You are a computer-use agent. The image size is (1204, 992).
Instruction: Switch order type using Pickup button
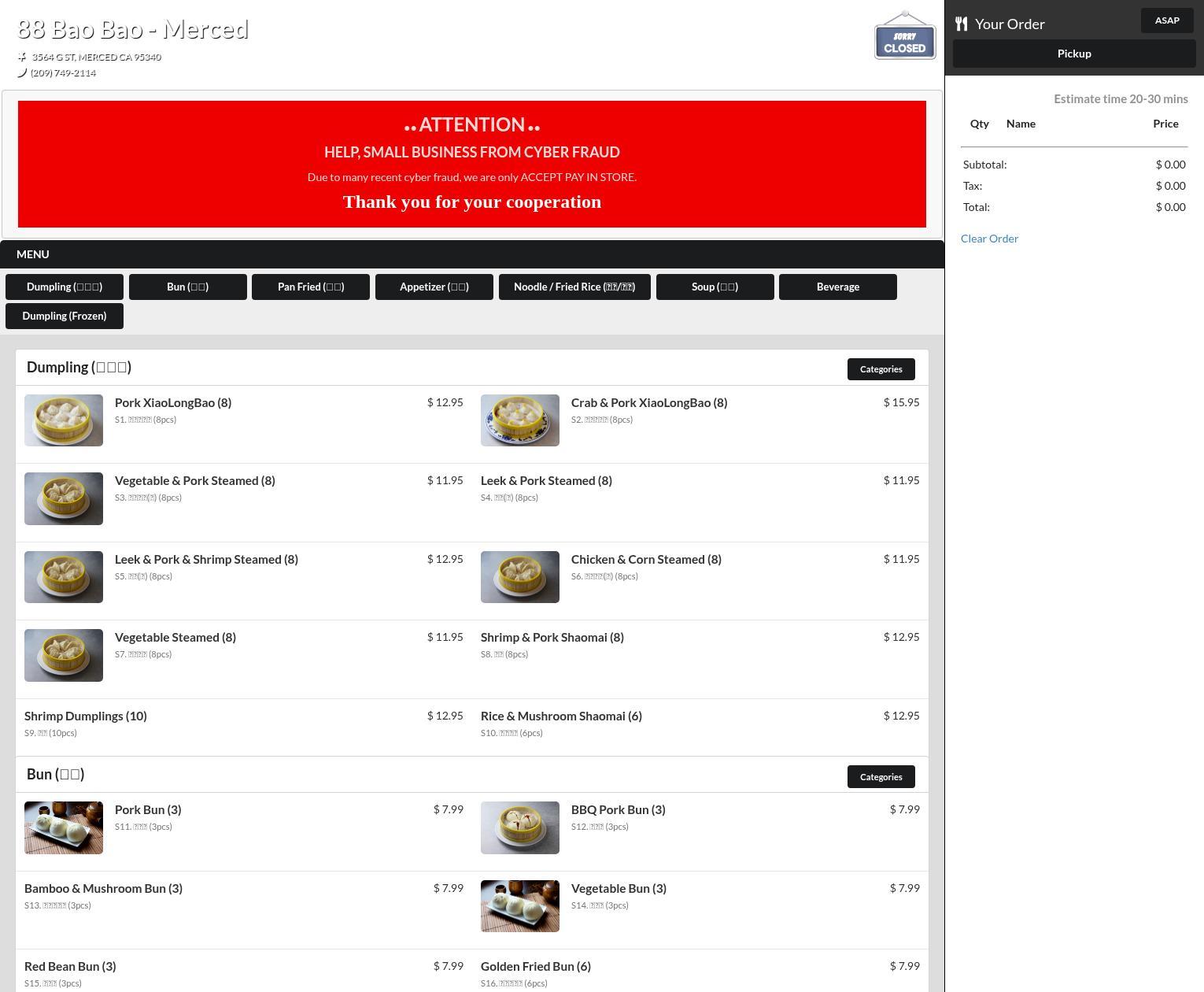click(1074, 54)
